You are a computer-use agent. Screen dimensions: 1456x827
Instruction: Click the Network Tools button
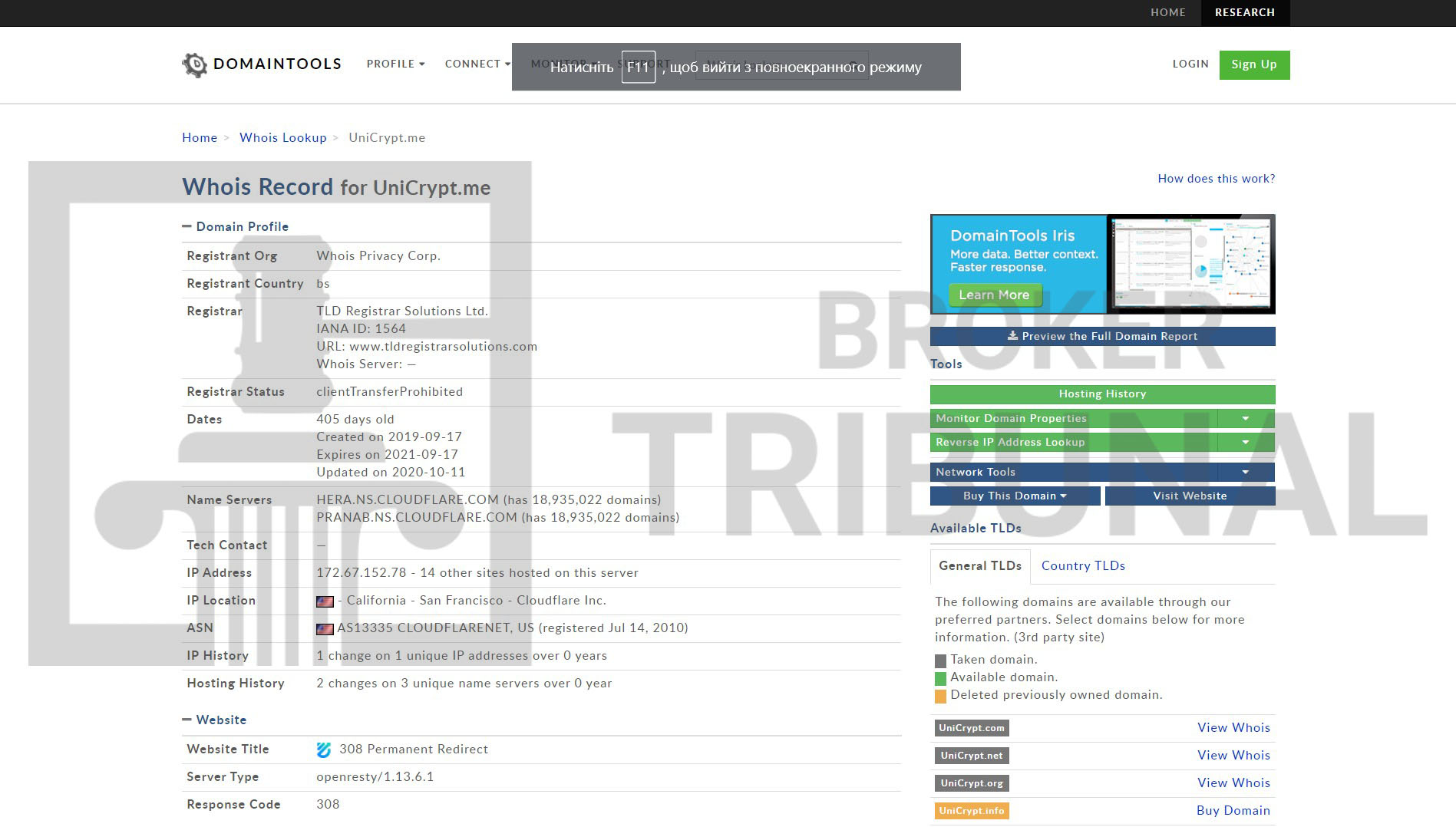(x=1073, y=472)
